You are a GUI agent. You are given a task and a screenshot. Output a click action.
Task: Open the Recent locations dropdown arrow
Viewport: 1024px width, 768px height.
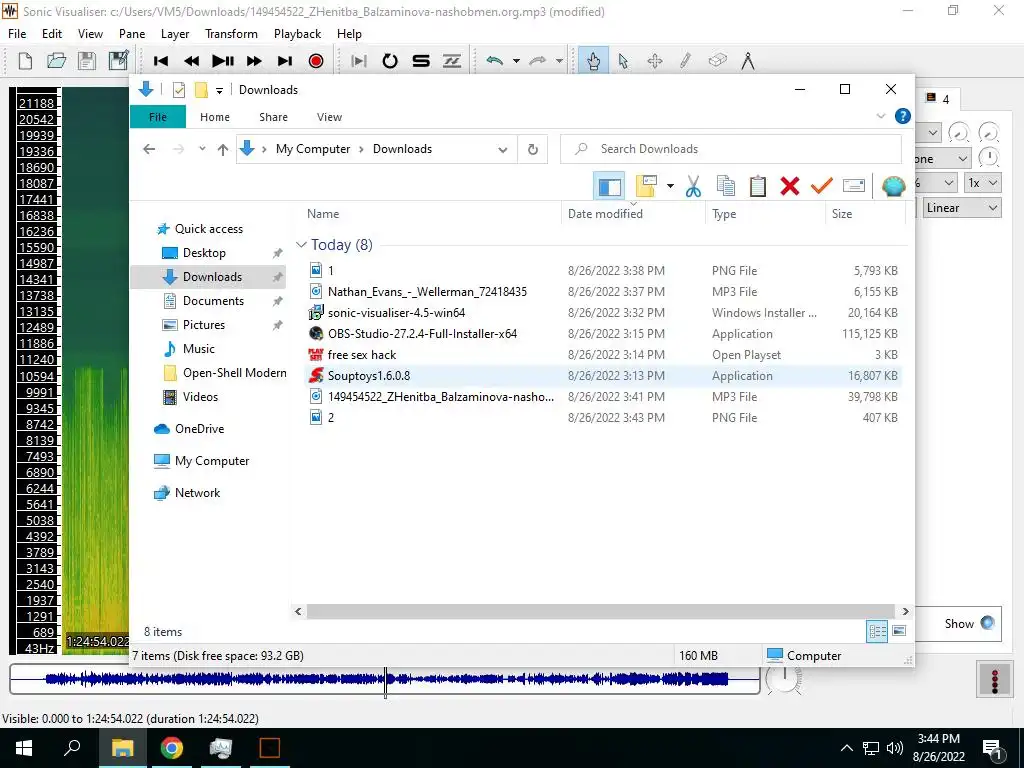(x=202, y=149)
